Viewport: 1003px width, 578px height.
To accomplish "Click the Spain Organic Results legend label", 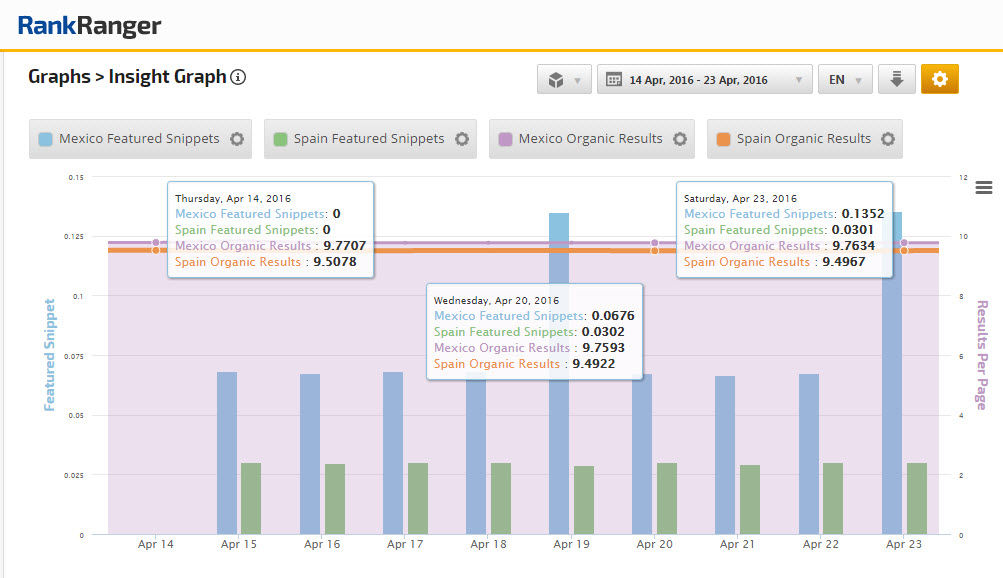I will pos(803,139).
